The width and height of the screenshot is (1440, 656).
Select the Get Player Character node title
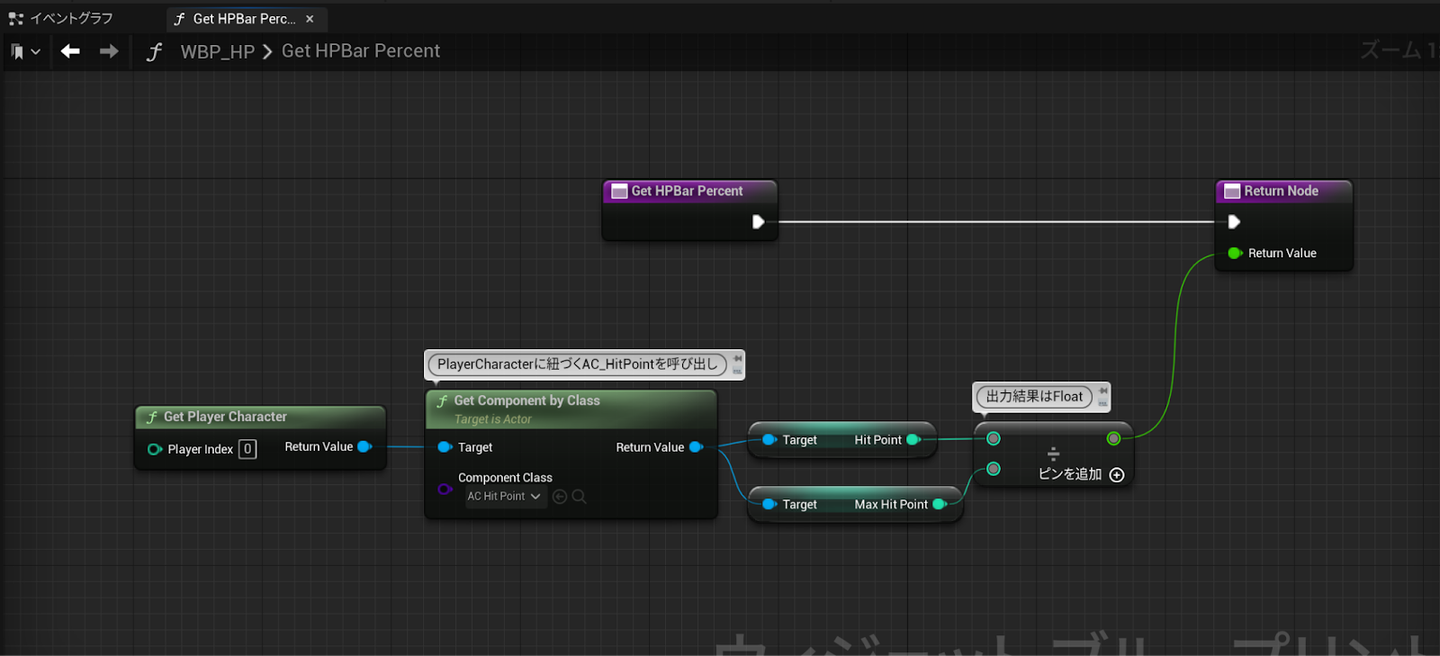[225, 417]
